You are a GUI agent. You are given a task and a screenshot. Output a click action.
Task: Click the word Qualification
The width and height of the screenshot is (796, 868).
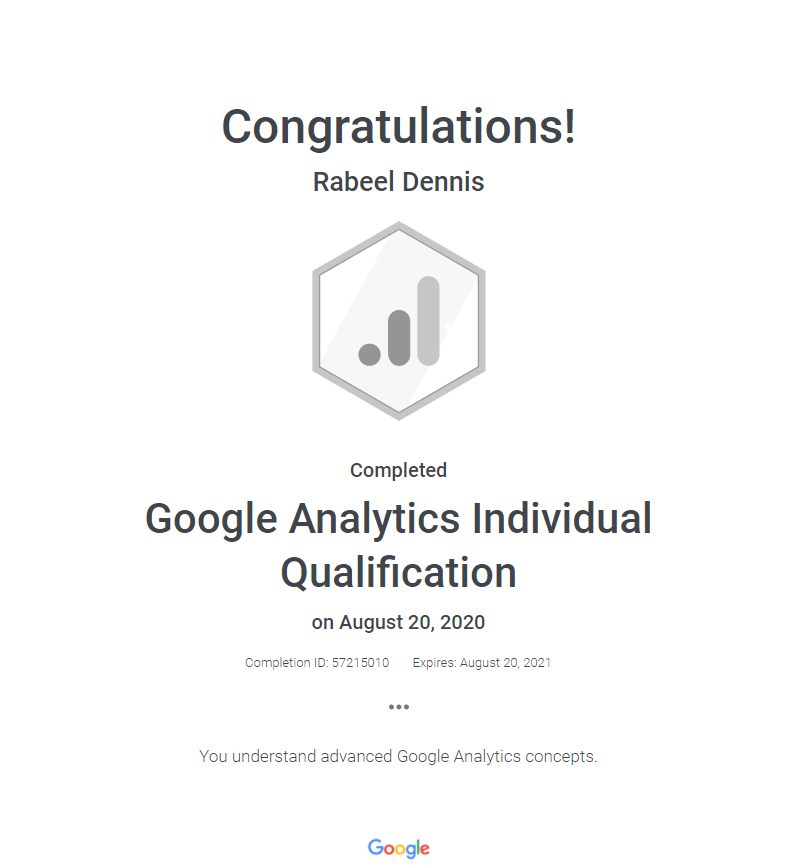pos(399,573)
